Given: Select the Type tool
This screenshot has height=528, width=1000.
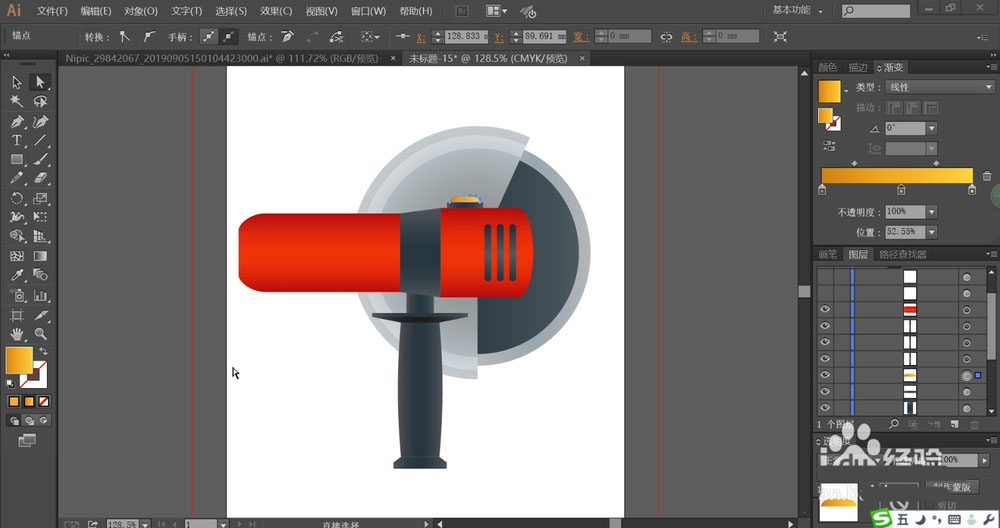Looking at the screenshot, I should (17, 141).
